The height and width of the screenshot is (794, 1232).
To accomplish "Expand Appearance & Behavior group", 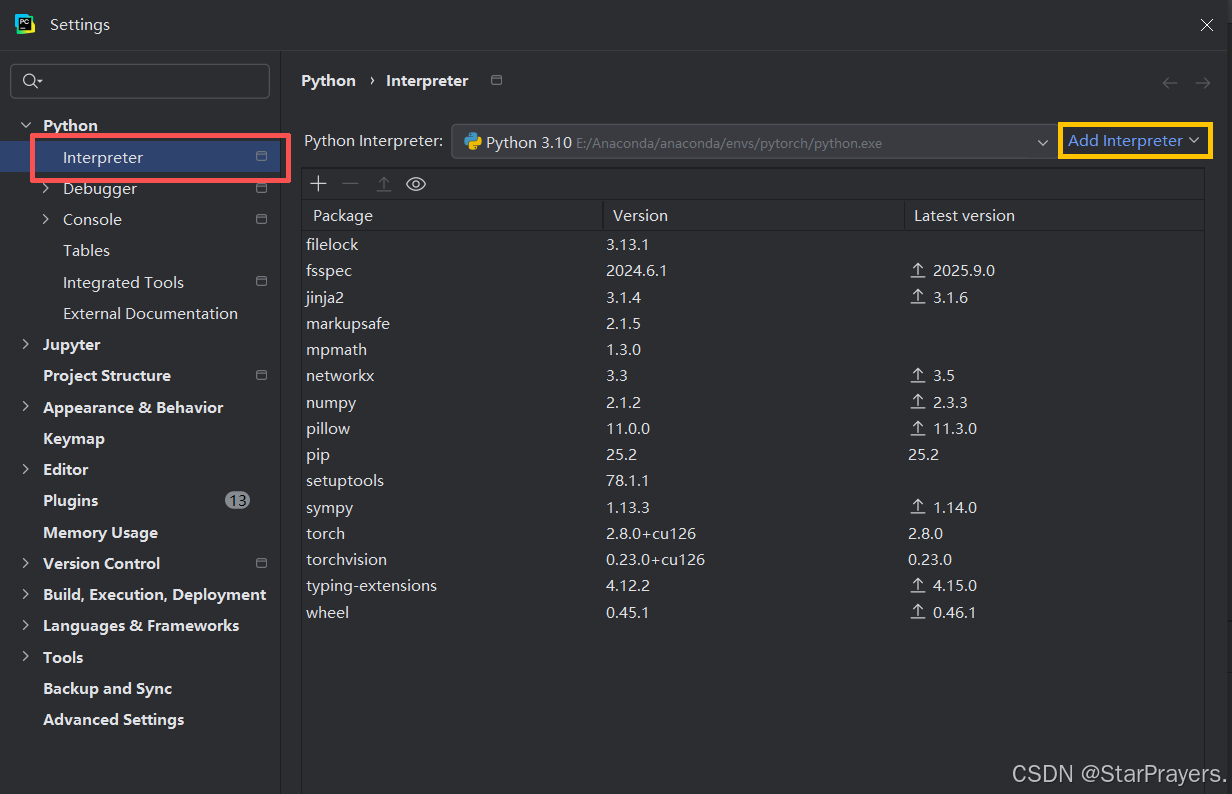I will (25, 408).
